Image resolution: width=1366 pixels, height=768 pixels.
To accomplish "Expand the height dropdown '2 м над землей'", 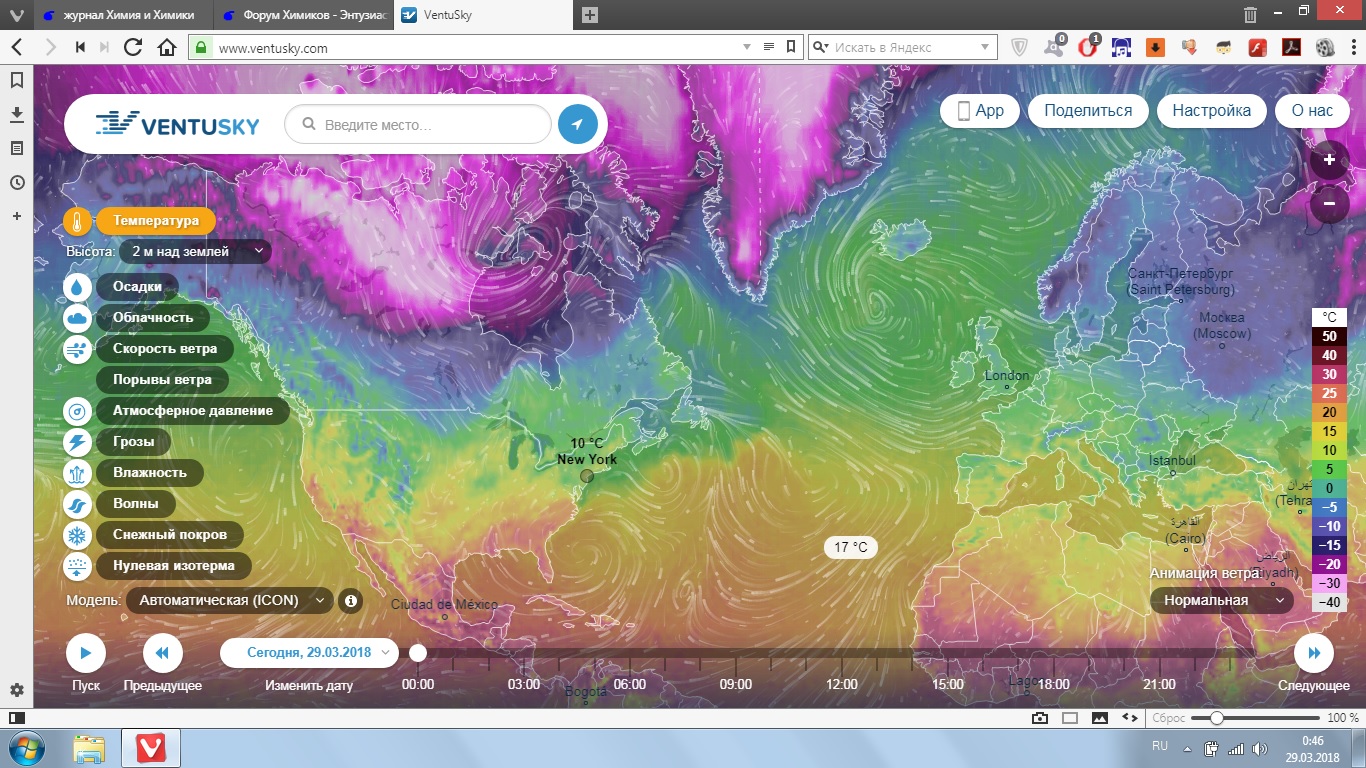I will click(x=194, y=252).
